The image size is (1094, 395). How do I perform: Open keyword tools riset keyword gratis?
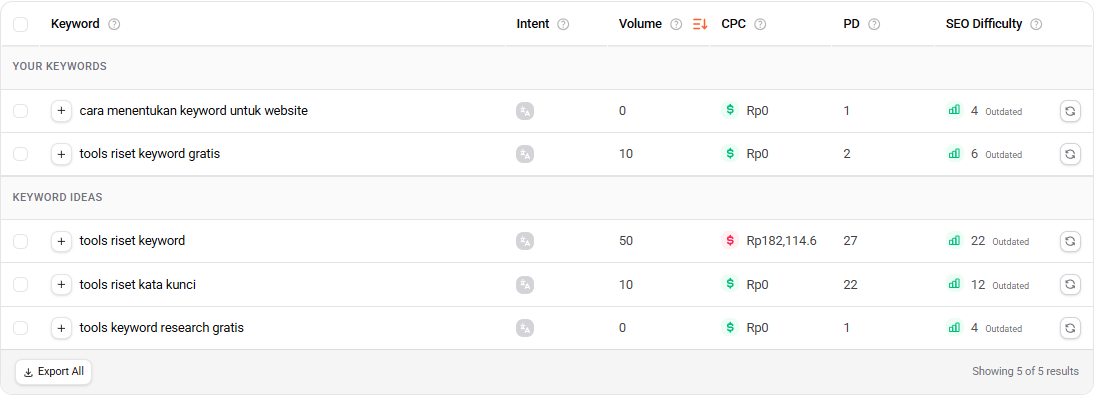click(149, 154)
